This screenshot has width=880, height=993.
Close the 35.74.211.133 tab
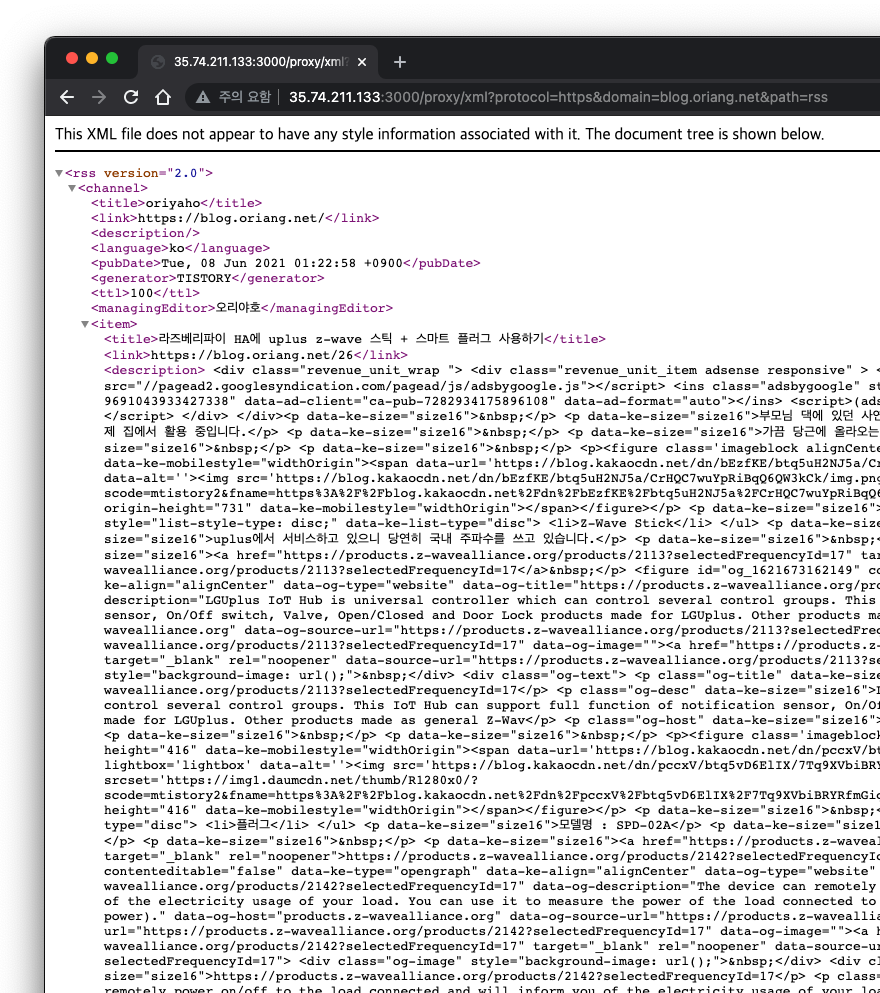361,62
